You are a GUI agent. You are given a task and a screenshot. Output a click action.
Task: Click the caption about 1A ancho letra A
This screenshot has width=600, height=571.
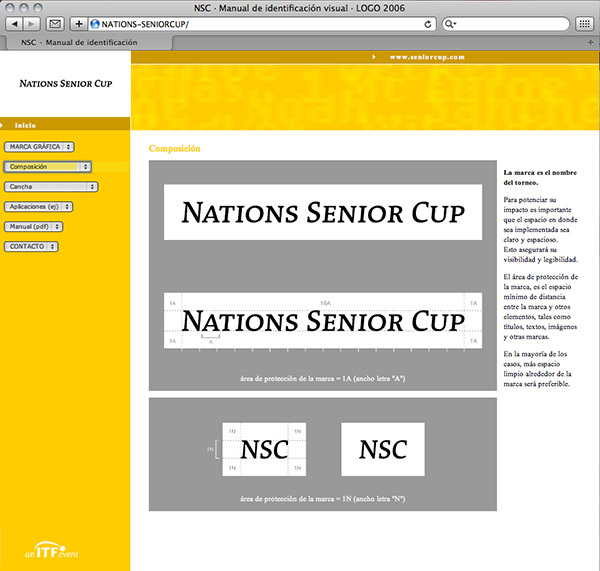click(323, 378)
